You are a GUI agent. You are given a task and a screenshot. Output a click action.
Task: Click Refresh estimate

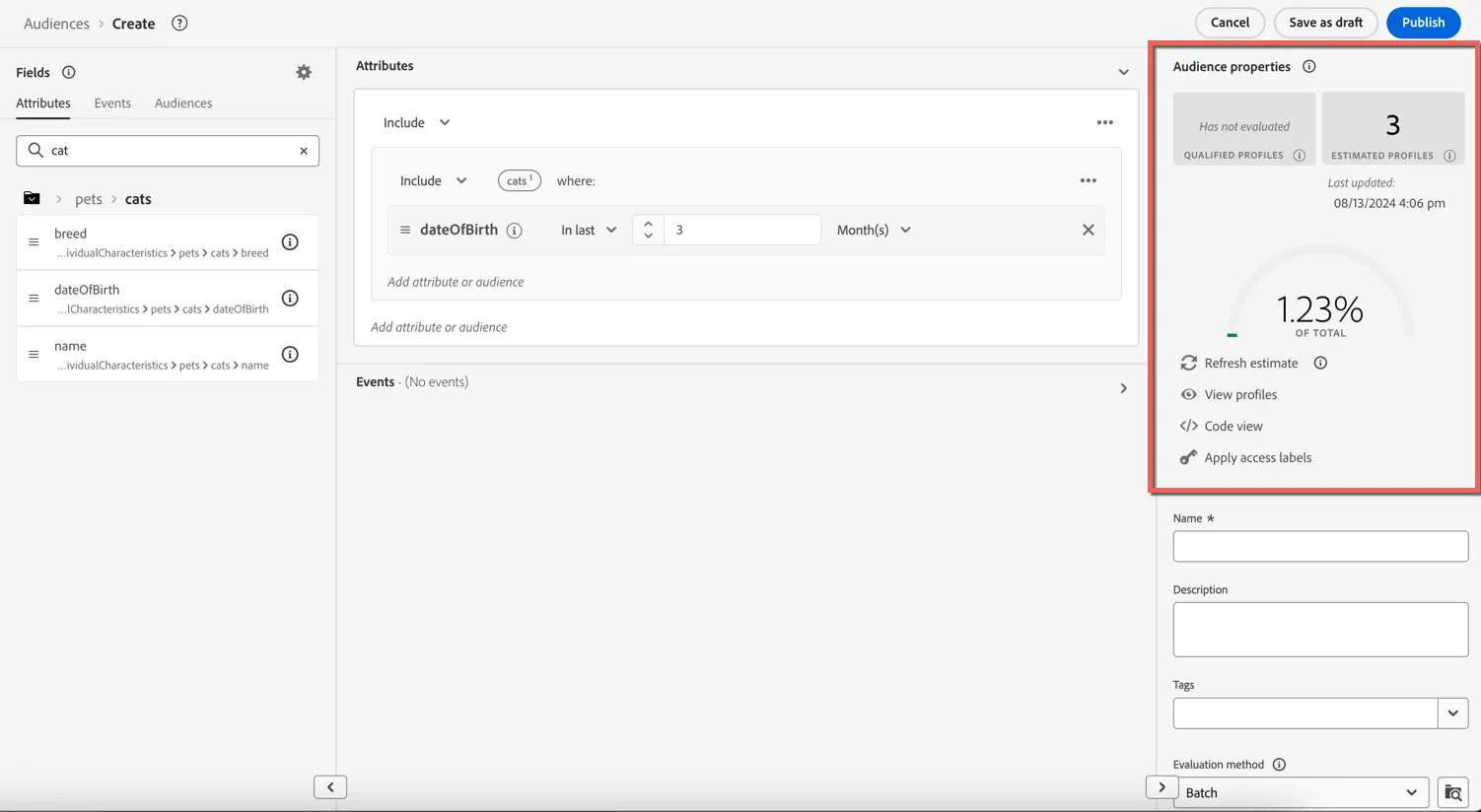1239,363
